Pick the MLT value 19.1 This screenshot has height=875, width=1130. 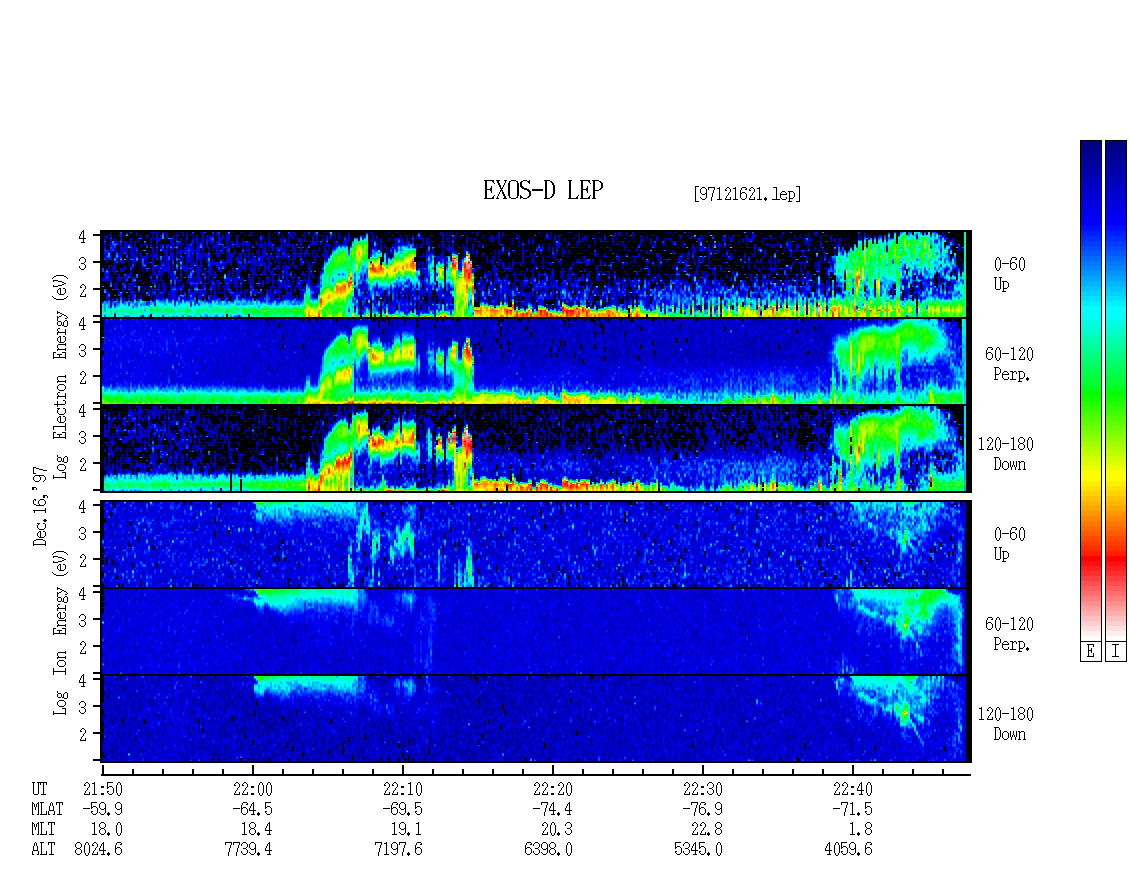click(406, 829)
